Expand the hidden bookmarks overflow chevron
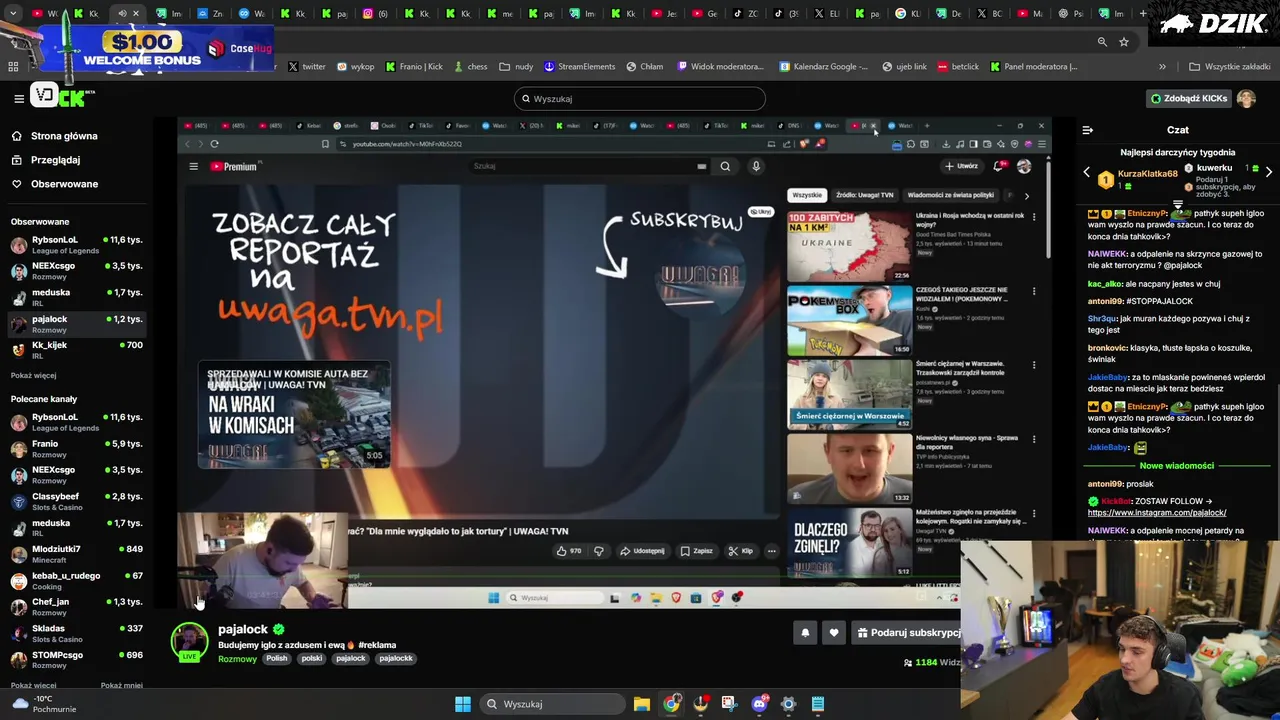The width and height of the screenshot is (1280, 720). pyautogui.click(x=1162, y=67)
